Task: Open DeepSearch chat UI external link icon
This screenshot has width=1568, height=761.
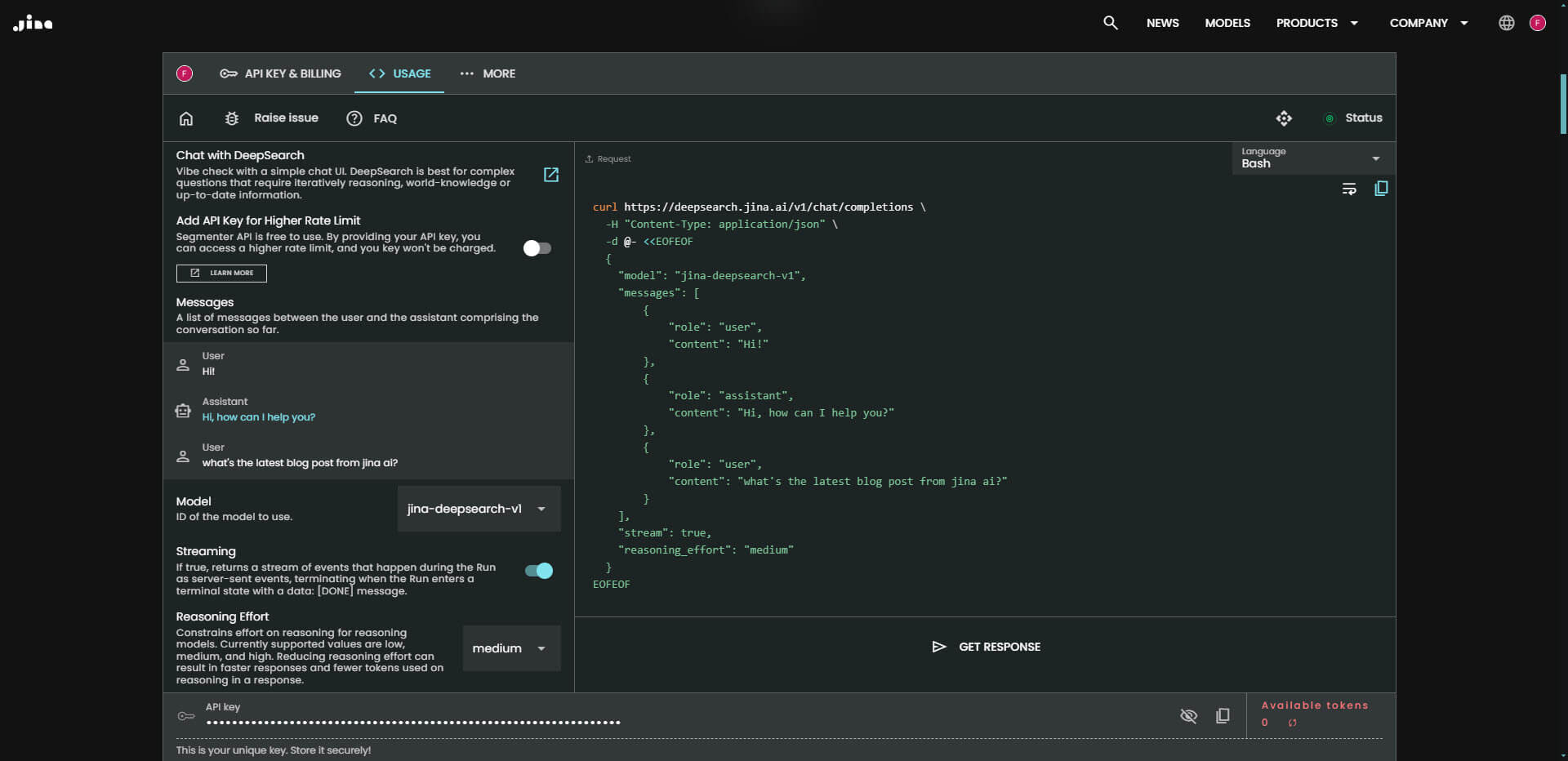Action: [551, 175]
